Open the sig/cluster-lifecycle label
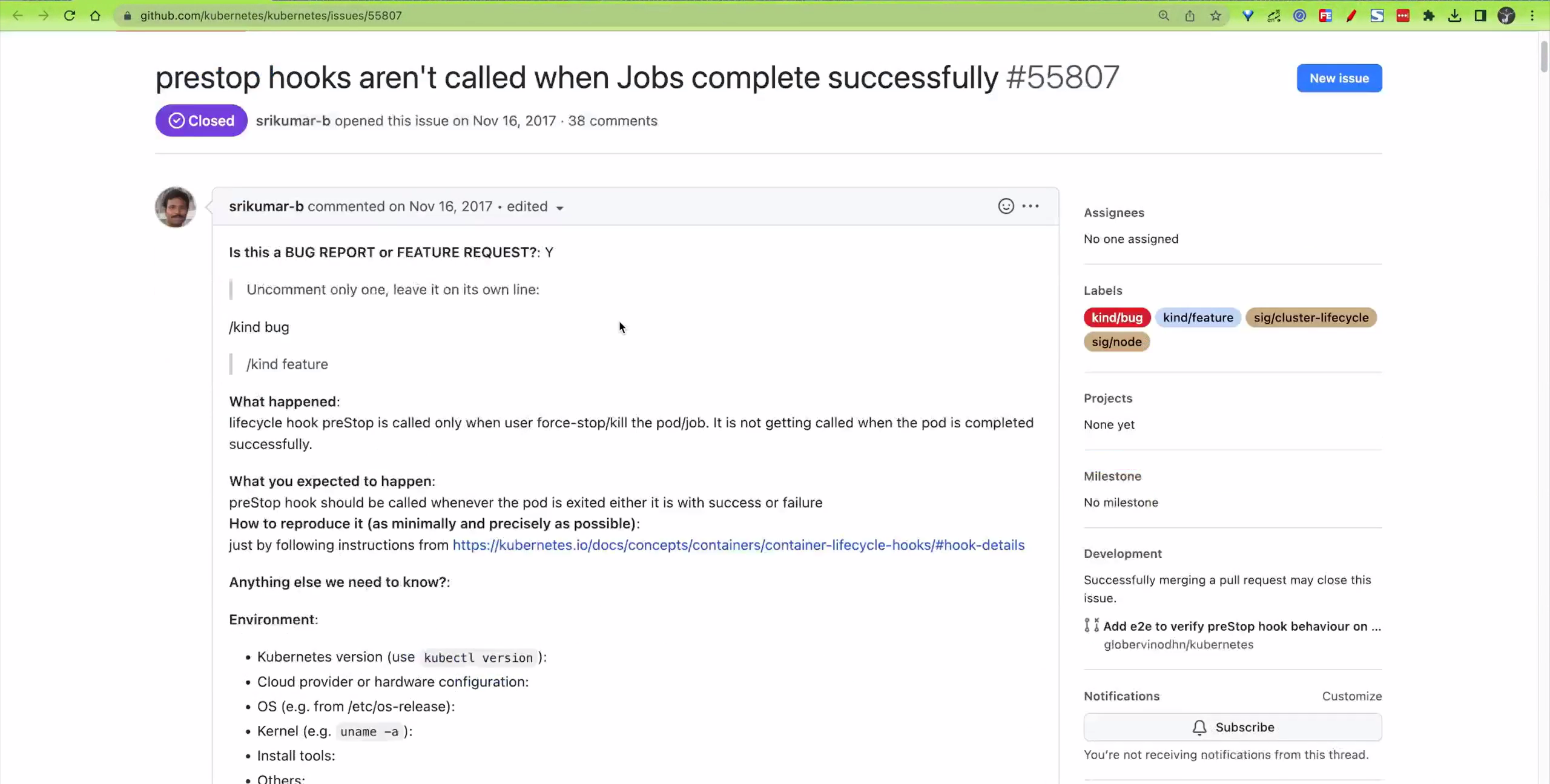The height and width of the screenshot is (784, 1550). (x=1311, y=317)
